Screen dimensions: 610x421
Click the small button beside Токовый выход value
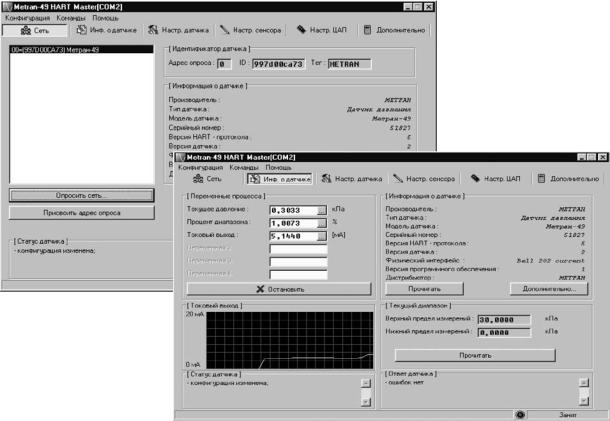322,236
